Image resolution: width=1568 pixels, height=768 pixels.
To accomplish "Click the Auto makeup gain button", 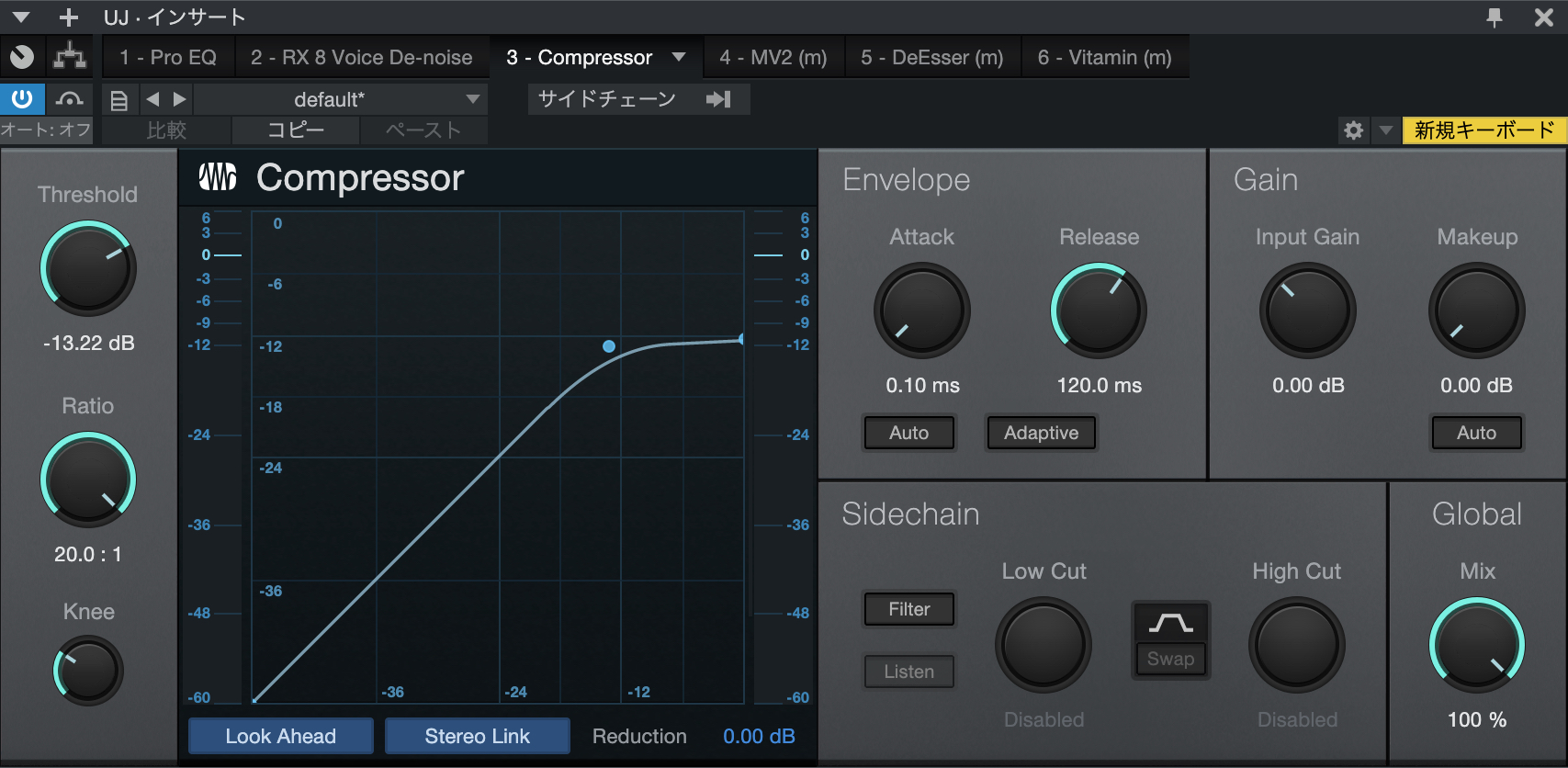I will pyautogui.click(x=1476, y=433).
